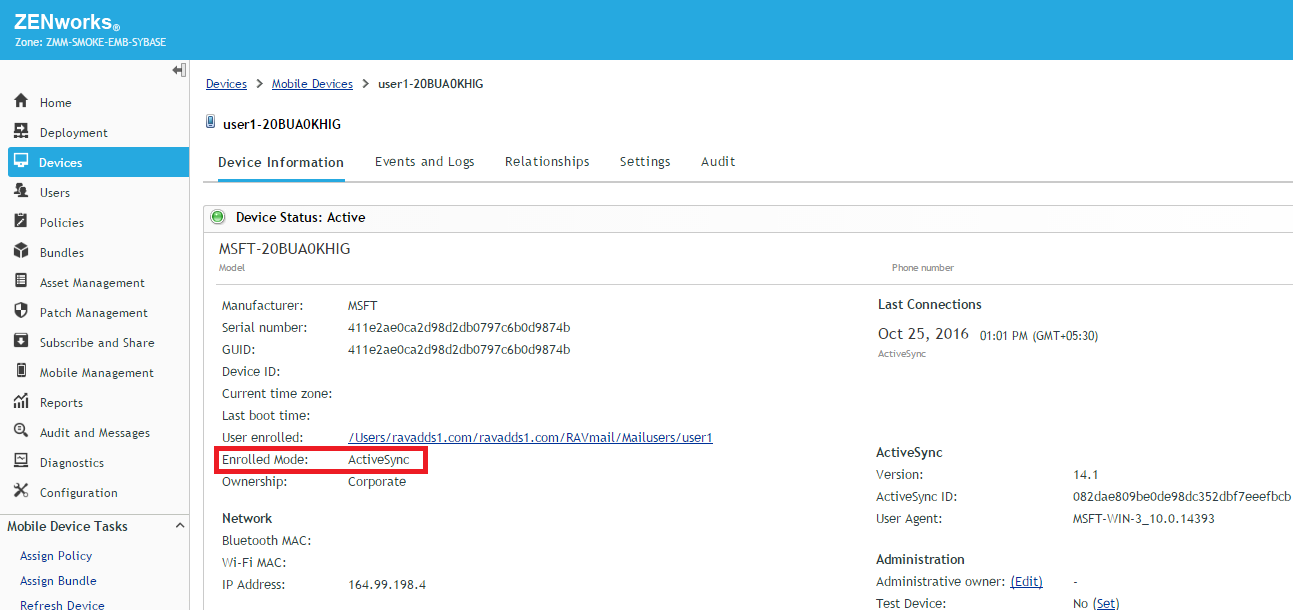The height and width of the screenshot is (610, 1293).
Task: Click Set next to Test Device
Action: tap(1106, 604)
